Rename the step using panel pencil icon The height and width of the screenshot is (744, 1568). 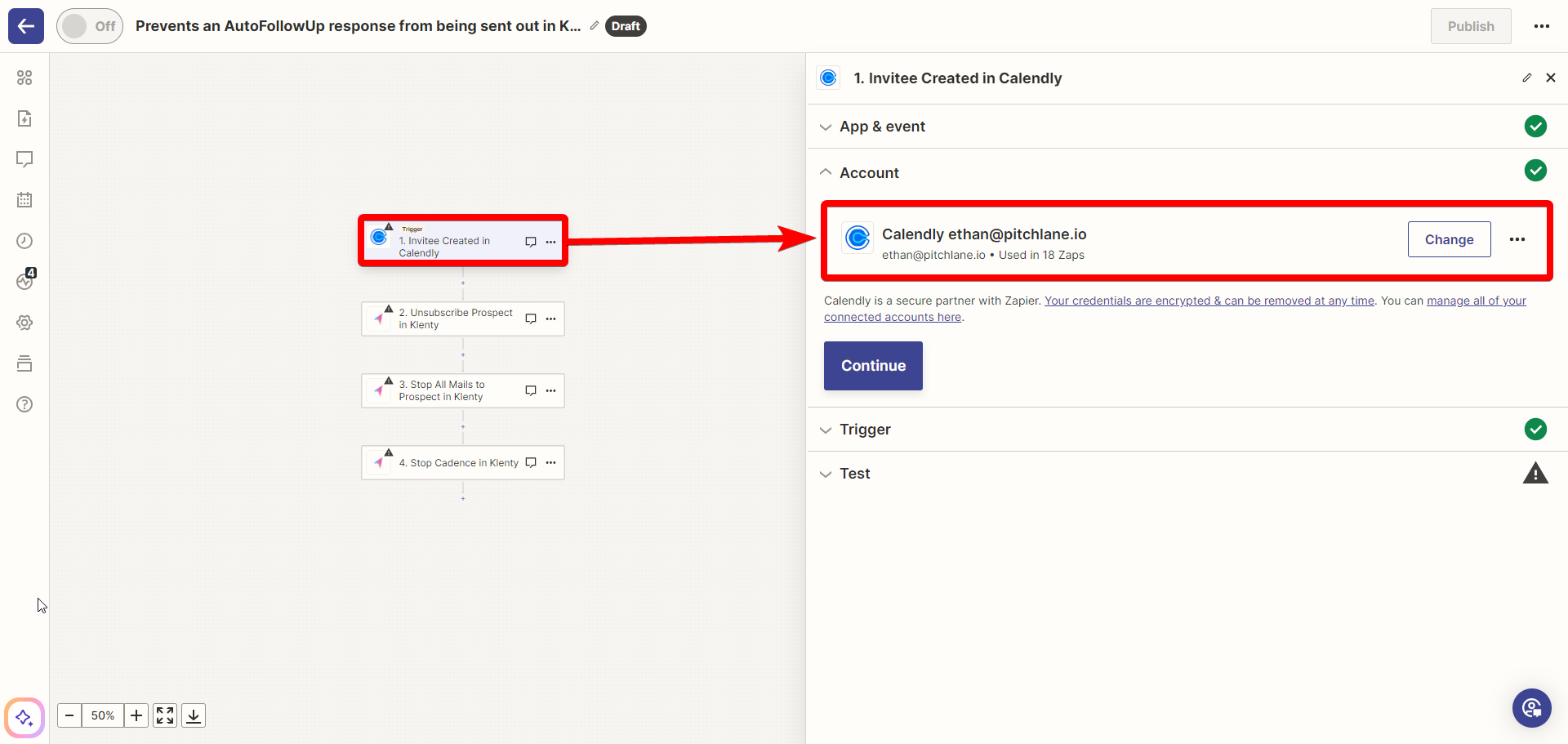pos(1527,78)
